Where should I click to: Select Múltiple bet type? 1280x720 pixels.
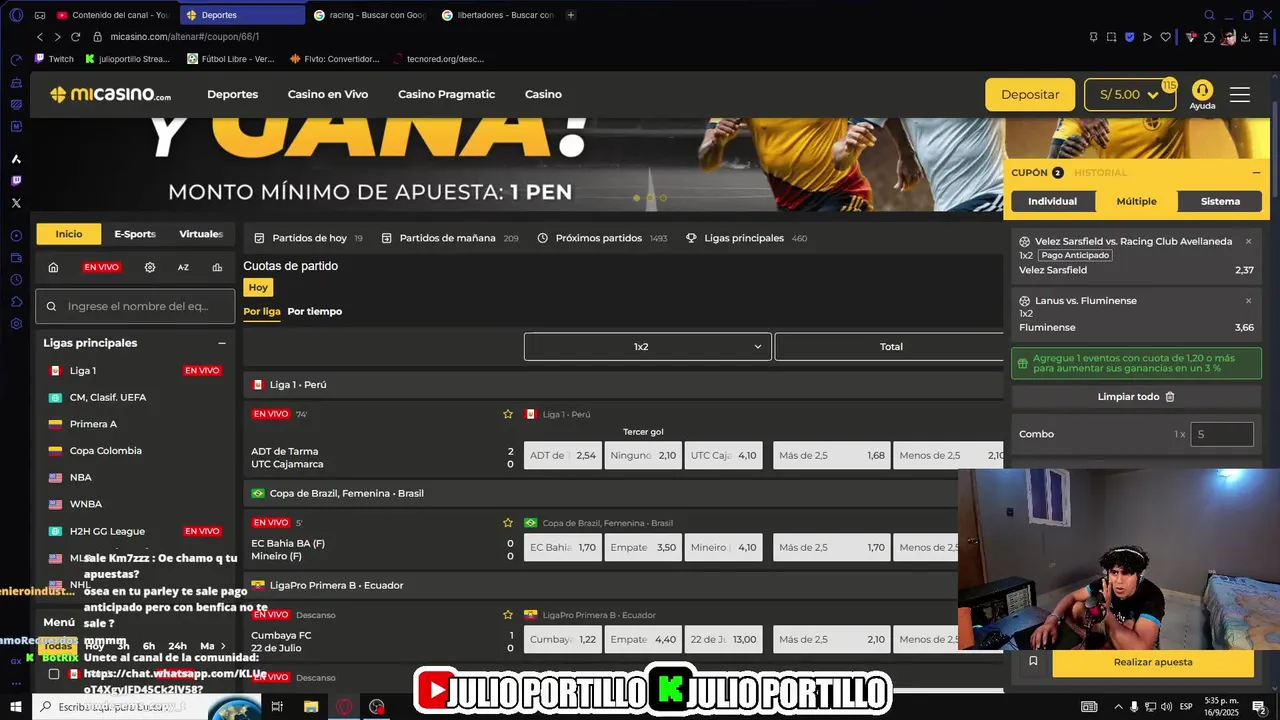[x=1136, y=201]
